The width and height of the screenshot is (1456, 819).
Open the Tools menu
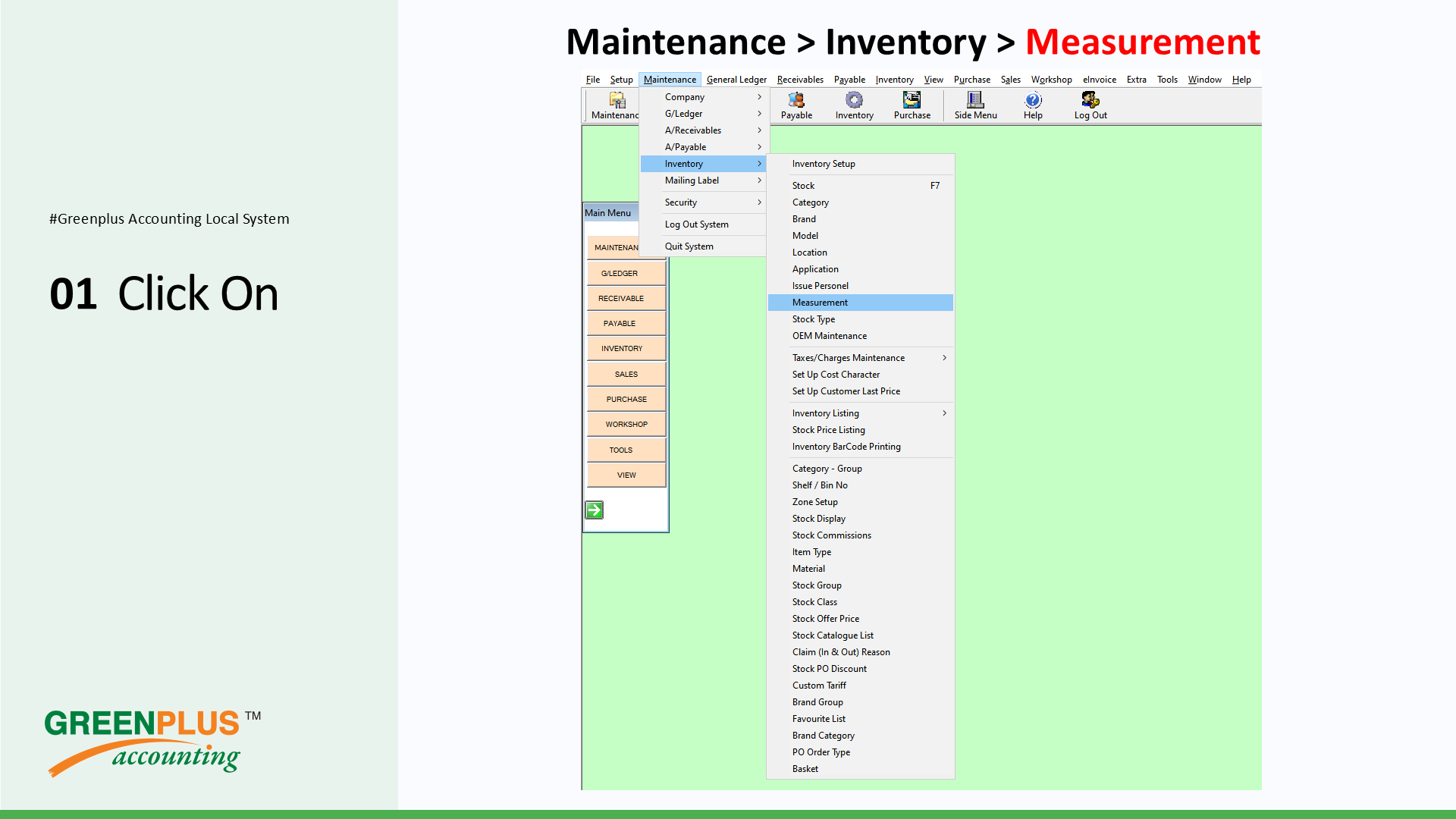tap(1167, 80)
